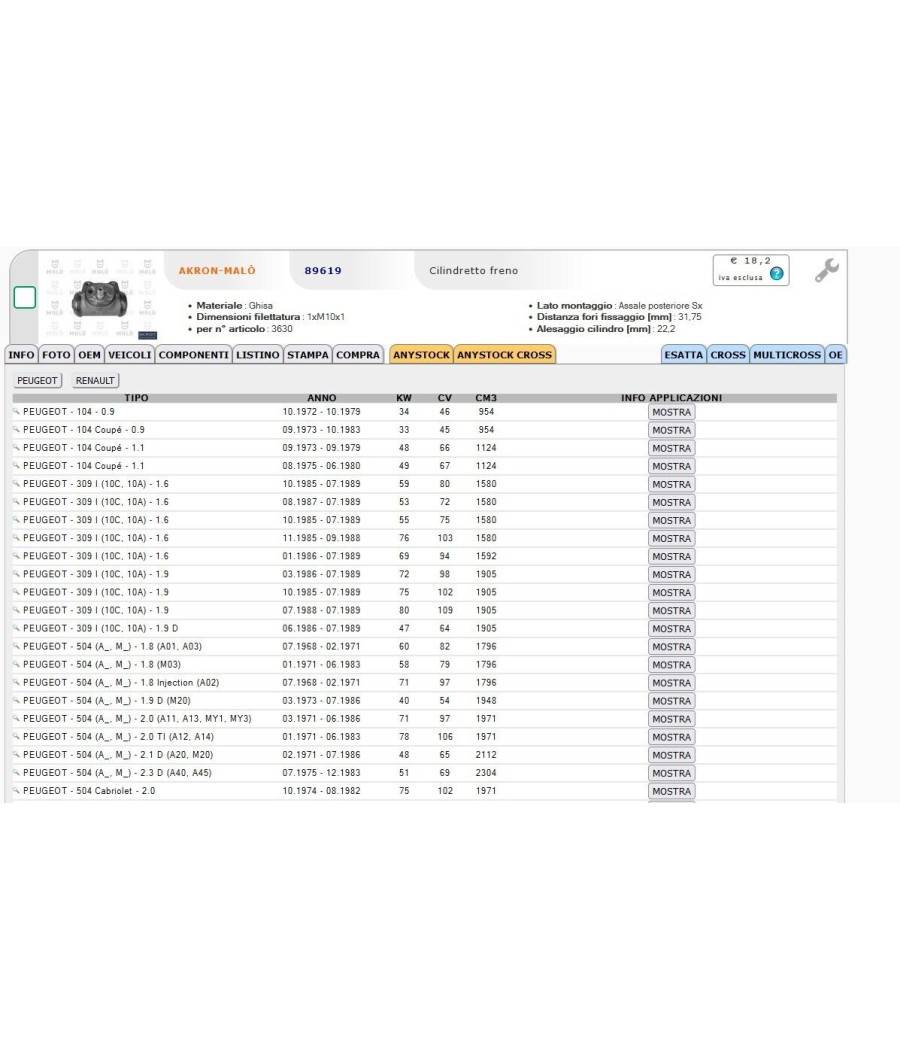The height and width of the screenshot is (1050, 900).
Task: Switch to the ESATTA tab
Action: click(684, 355)
